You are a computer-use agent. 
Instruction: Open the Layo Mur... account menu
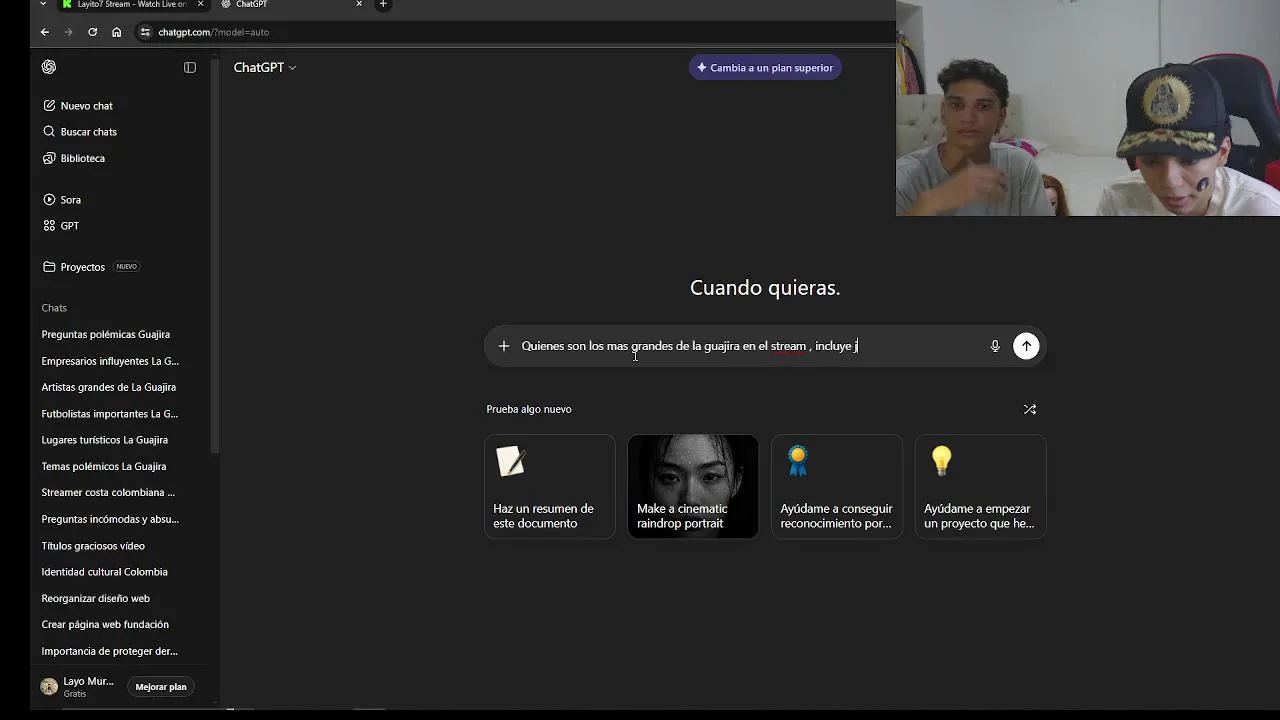80,687
